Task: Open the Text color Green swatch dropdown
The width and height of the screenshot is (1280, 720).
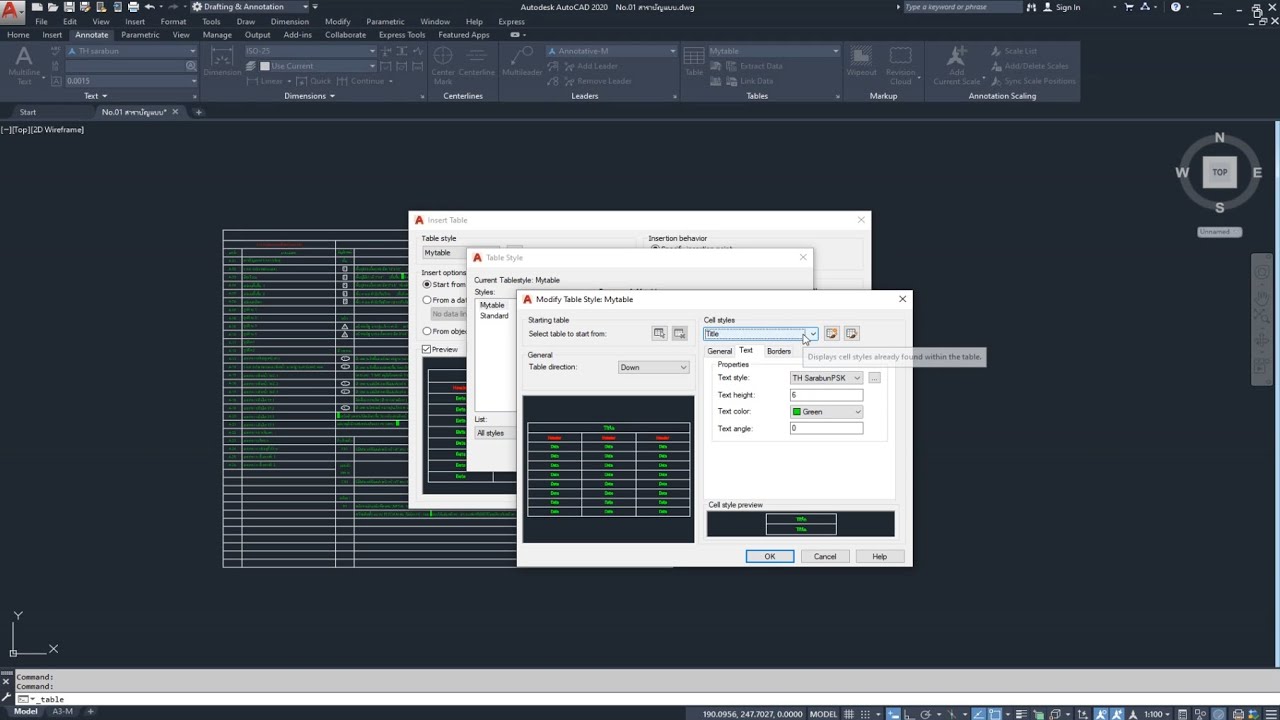Action: [x=826, y=412]
